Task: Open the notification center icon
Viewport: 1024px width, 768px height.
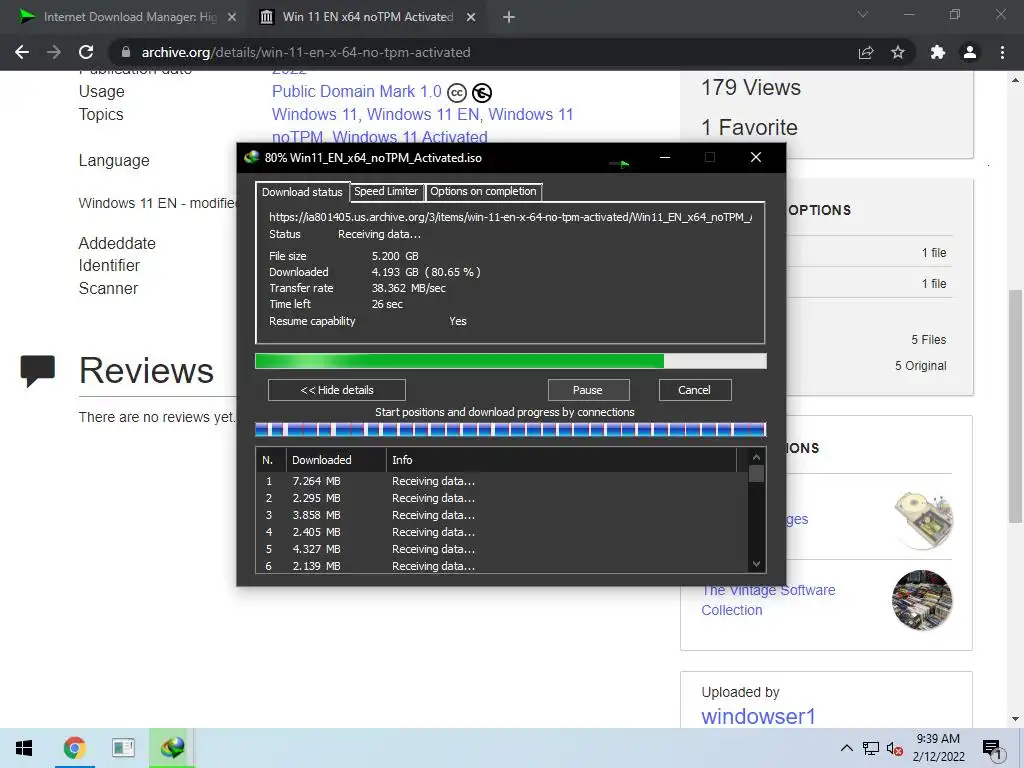Action: pyautogui.click(x=992, y=749)
